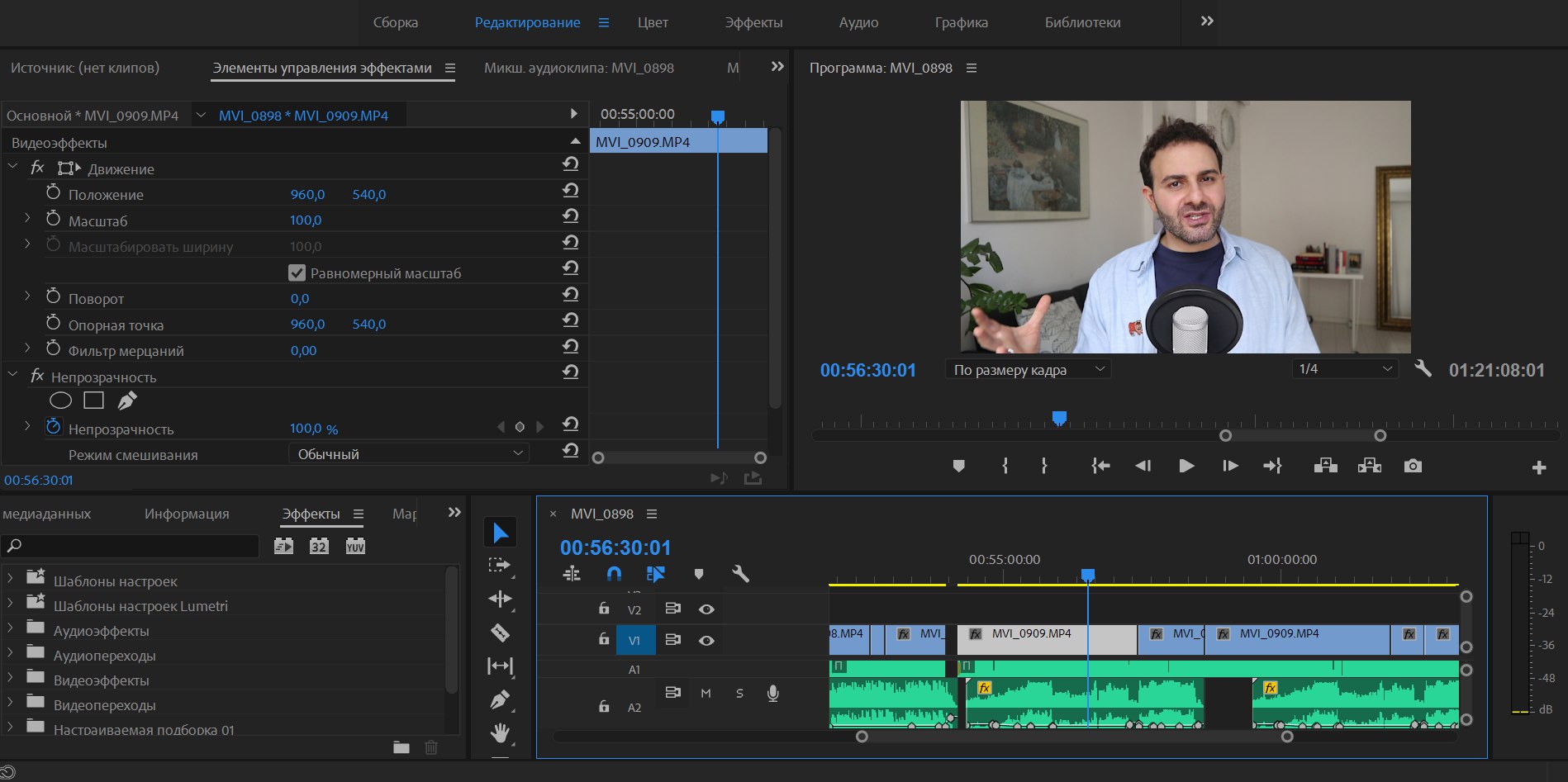Expand Шаблоны настроек Lumetri folder

[10, 604]
